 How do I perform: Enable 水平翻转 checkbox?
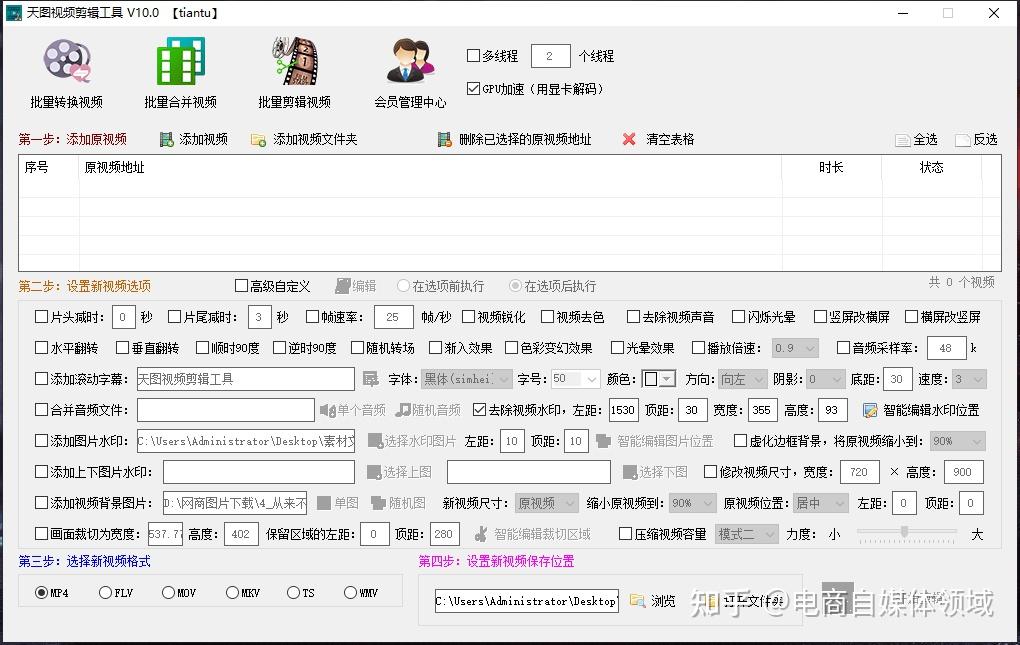pyautogui.click(x=42, y=348)
